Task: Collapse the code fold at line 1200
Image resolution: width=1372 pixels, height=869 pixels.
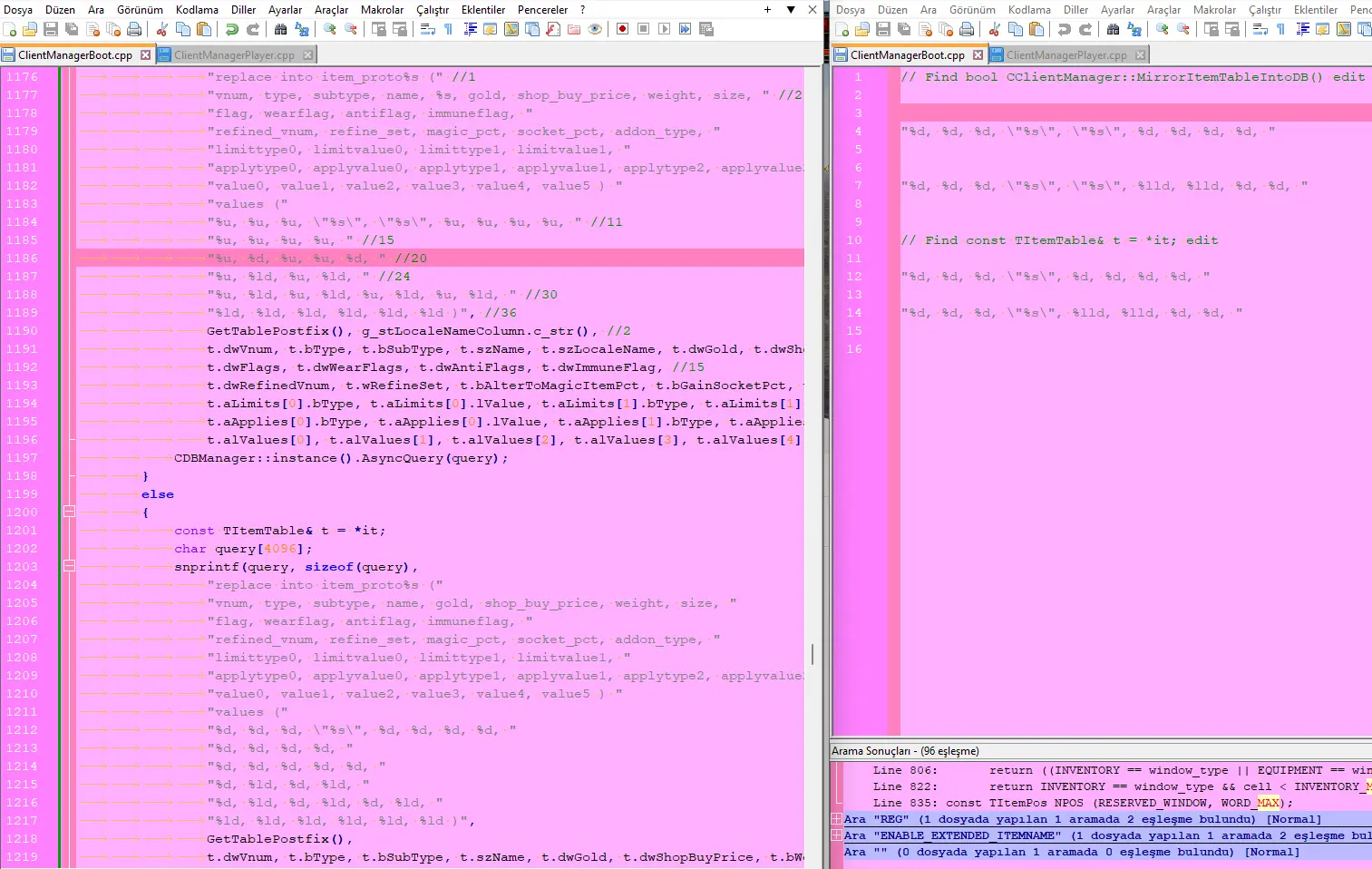Action: click(69, 513)
